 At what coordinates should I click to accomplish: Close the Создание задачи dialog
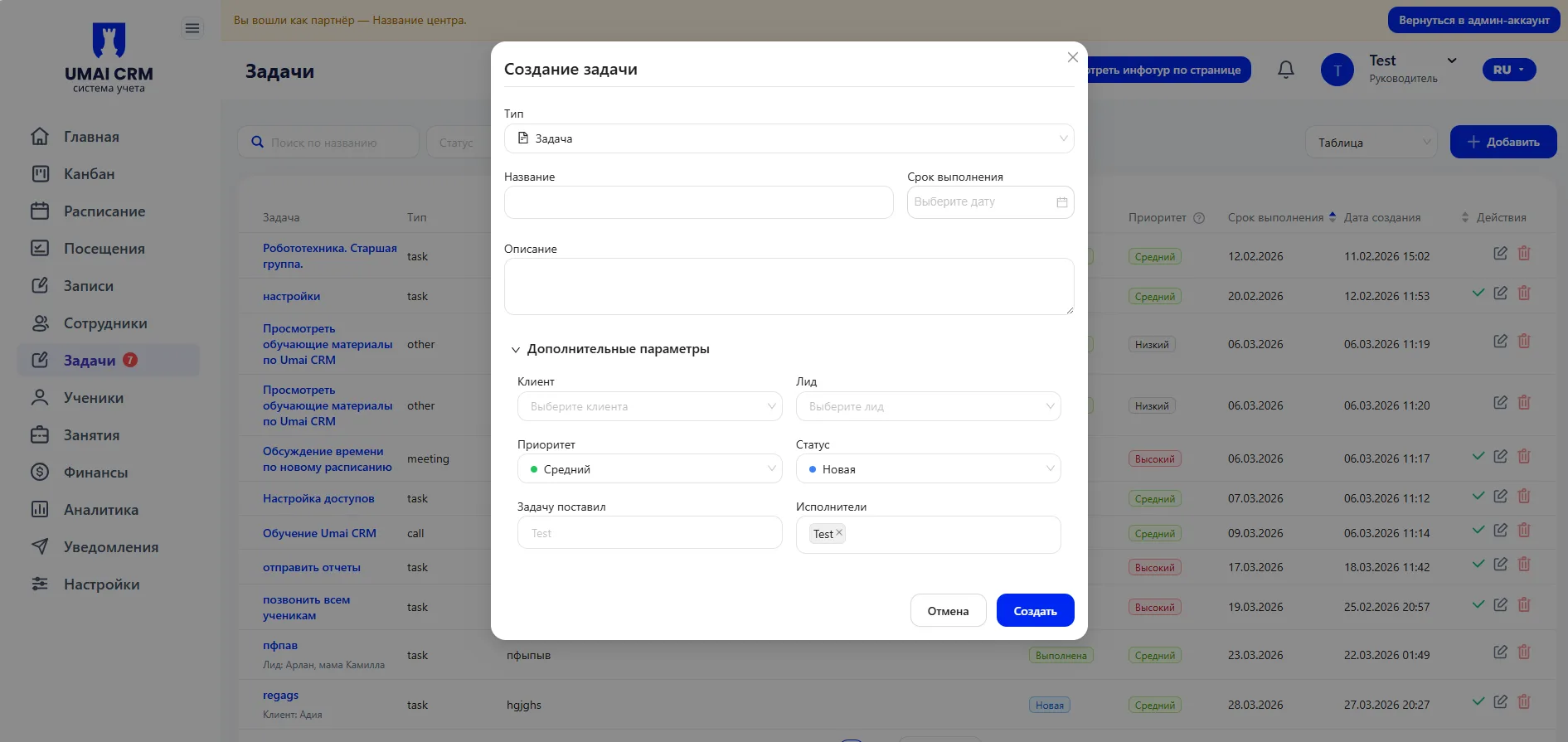[1072, 57]
